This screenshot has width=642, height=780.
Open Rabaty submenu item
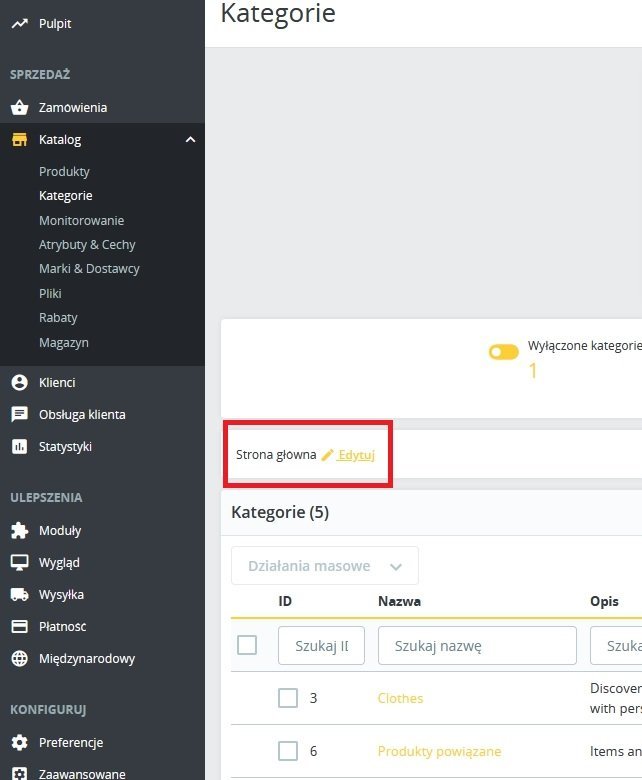click(58, 317)
